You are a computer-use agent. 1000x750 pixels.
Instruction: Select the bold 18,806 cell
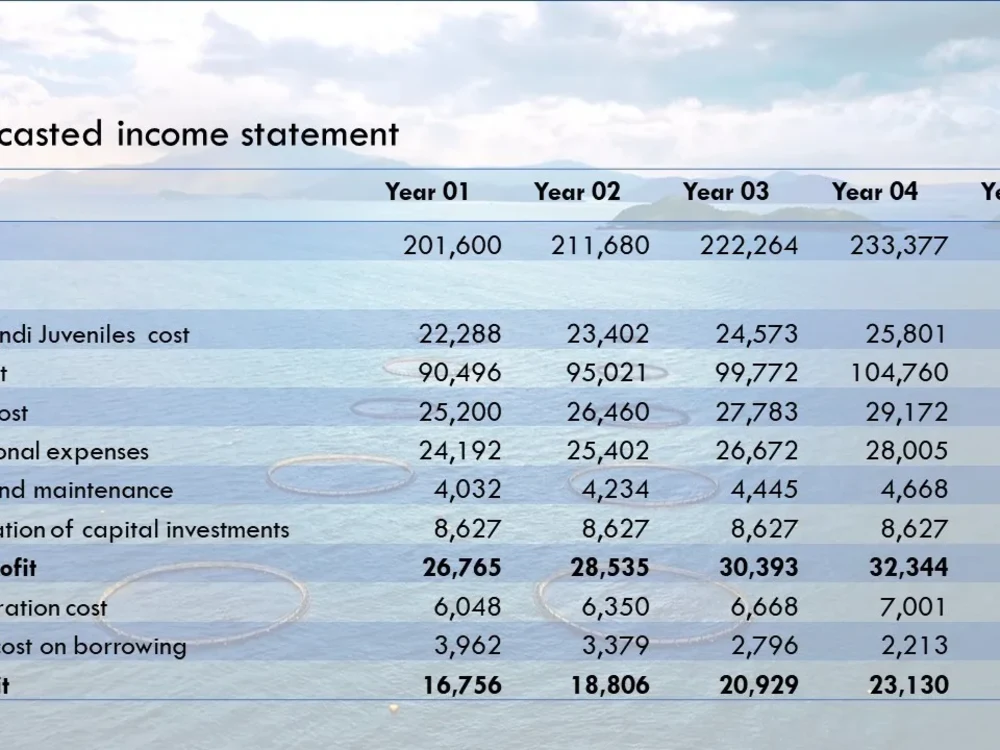[610, 686]
